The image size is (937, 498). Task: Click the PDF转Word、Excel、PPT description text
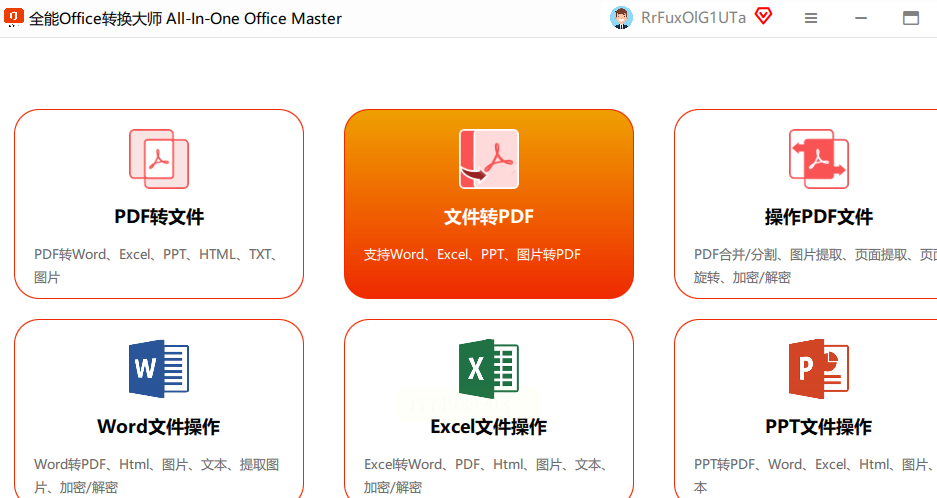tap(157, 266)
